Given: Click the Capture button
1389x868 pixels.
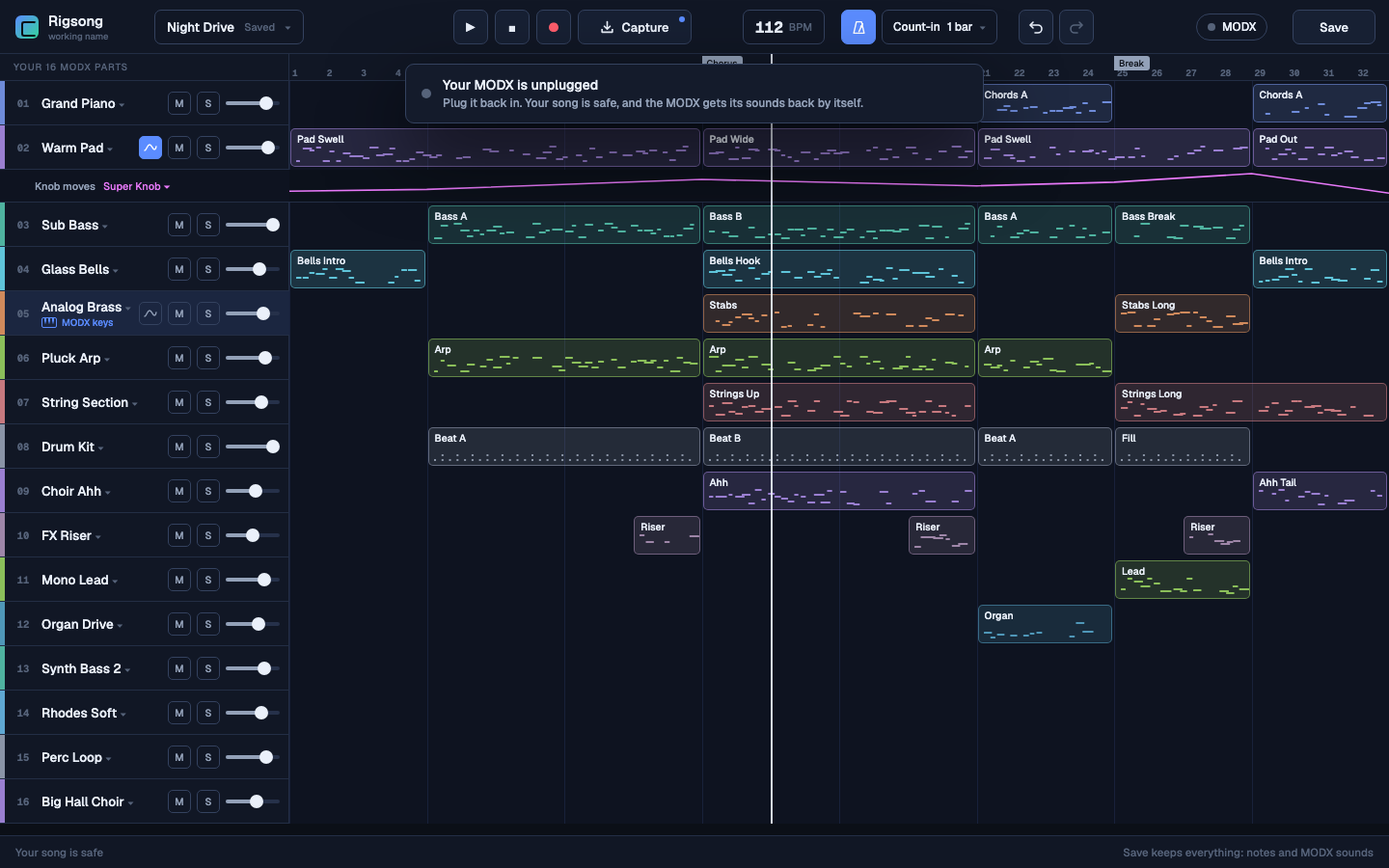Looking at the screenshot, I should tap(635, 27).
